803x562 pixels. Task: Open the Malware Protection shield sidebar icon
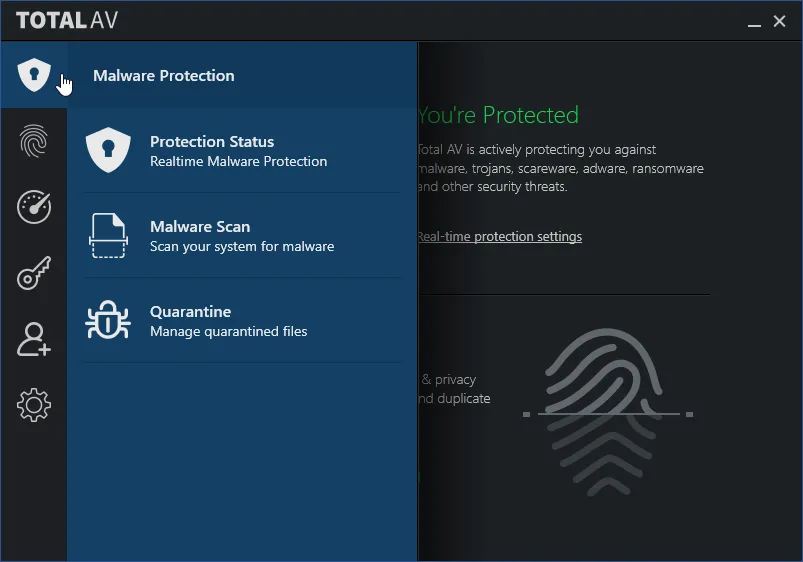[x=34, y=75]
